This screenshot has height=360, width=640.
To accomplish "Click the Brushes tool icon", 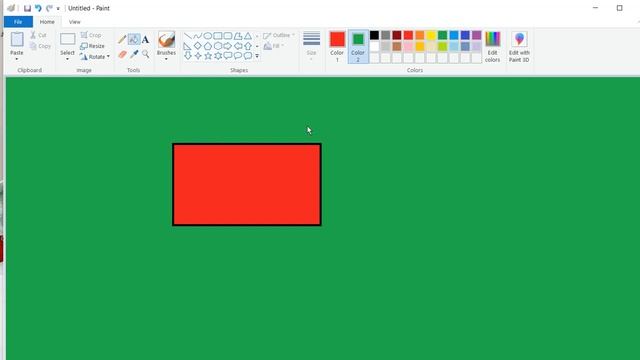I will pos(167,40).
